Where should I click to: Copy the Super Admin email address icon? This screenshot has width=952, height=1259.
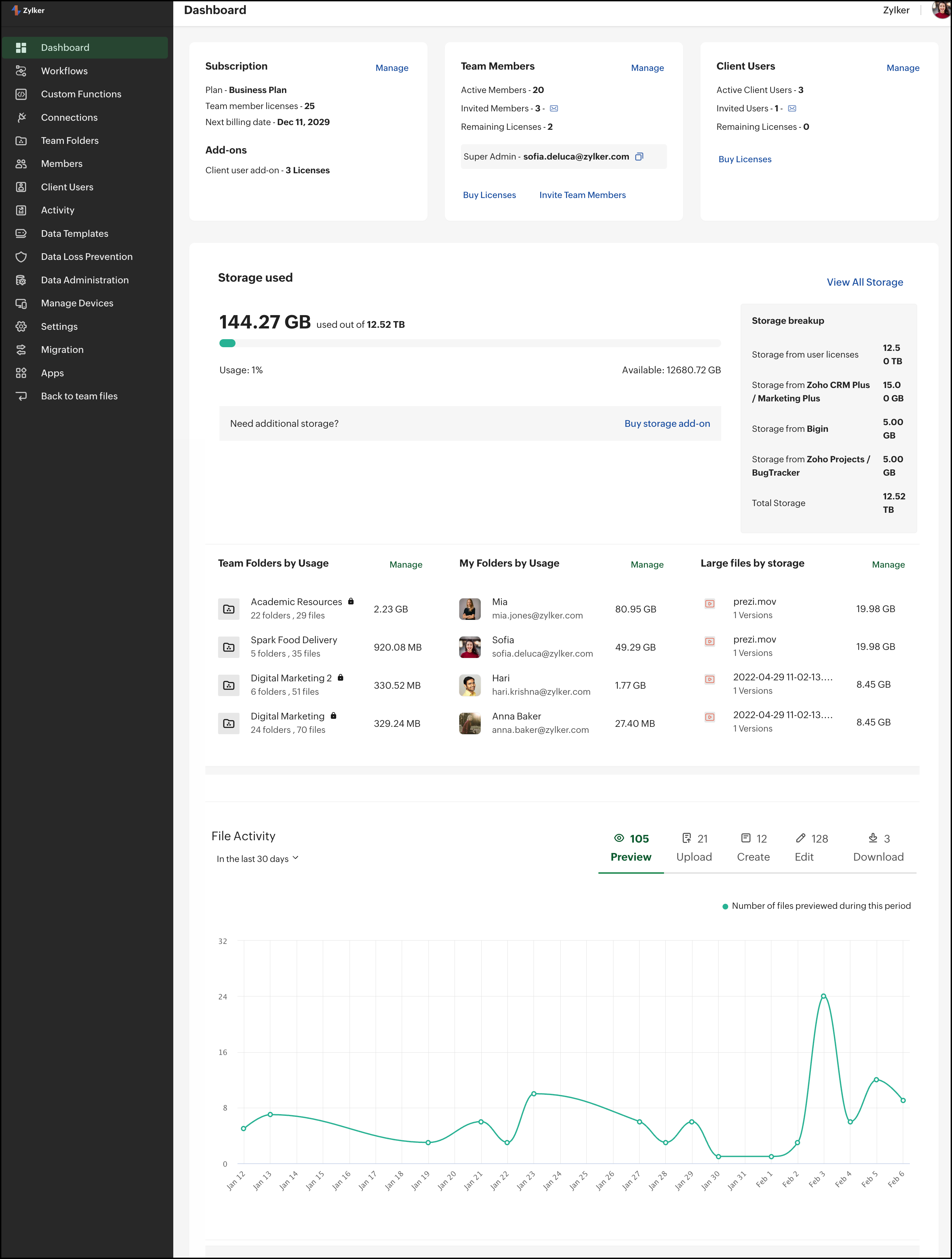click(x=639, y=157)
